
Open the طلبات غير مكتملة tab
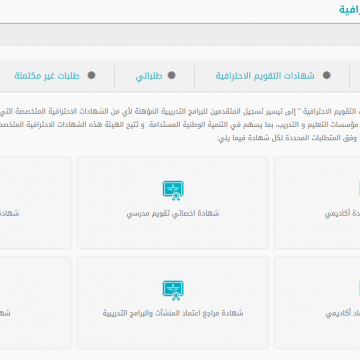[47, 76]
